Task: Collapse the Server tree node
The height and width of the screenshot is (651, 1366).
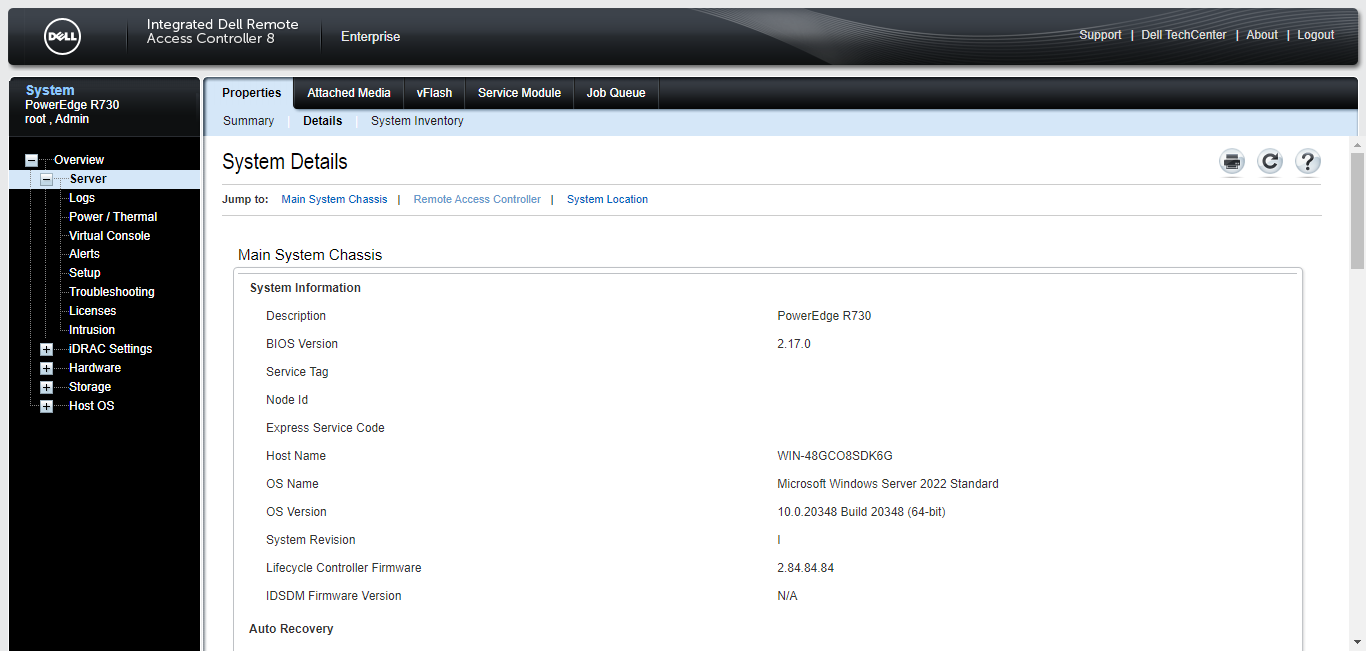Action: point(46,179)
